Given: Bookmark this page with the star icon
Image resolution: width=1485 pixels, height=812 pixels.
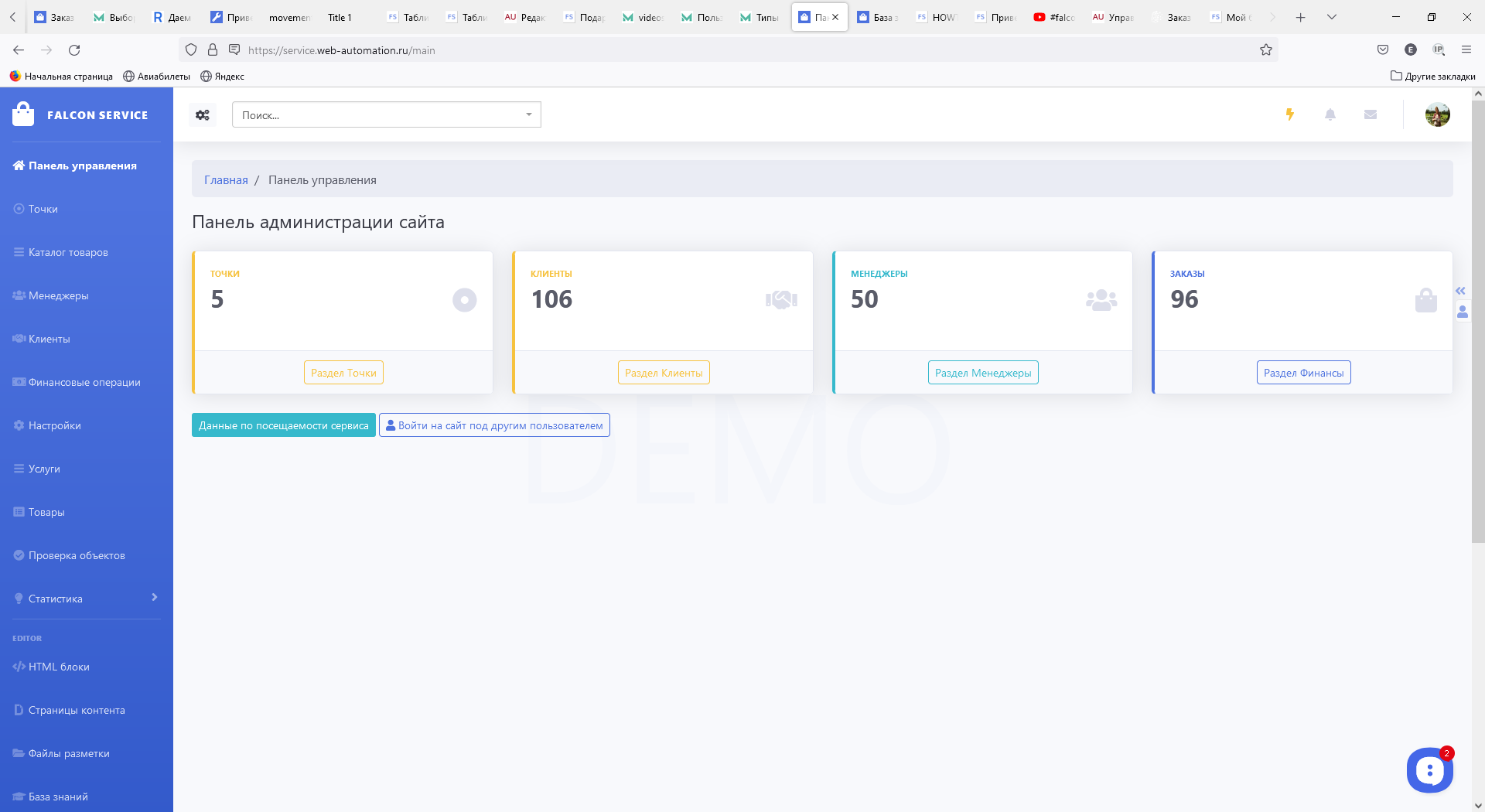Looking at the screenshot, I should click(x=1266, y=50).
